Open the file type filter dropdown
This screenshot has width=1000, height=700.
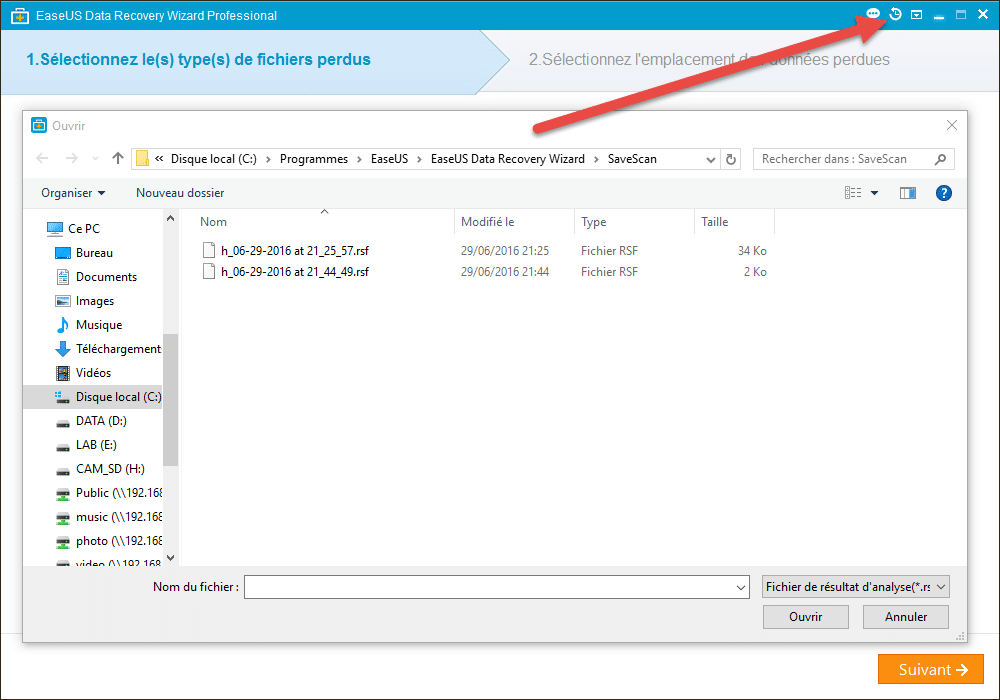point(856,587)
